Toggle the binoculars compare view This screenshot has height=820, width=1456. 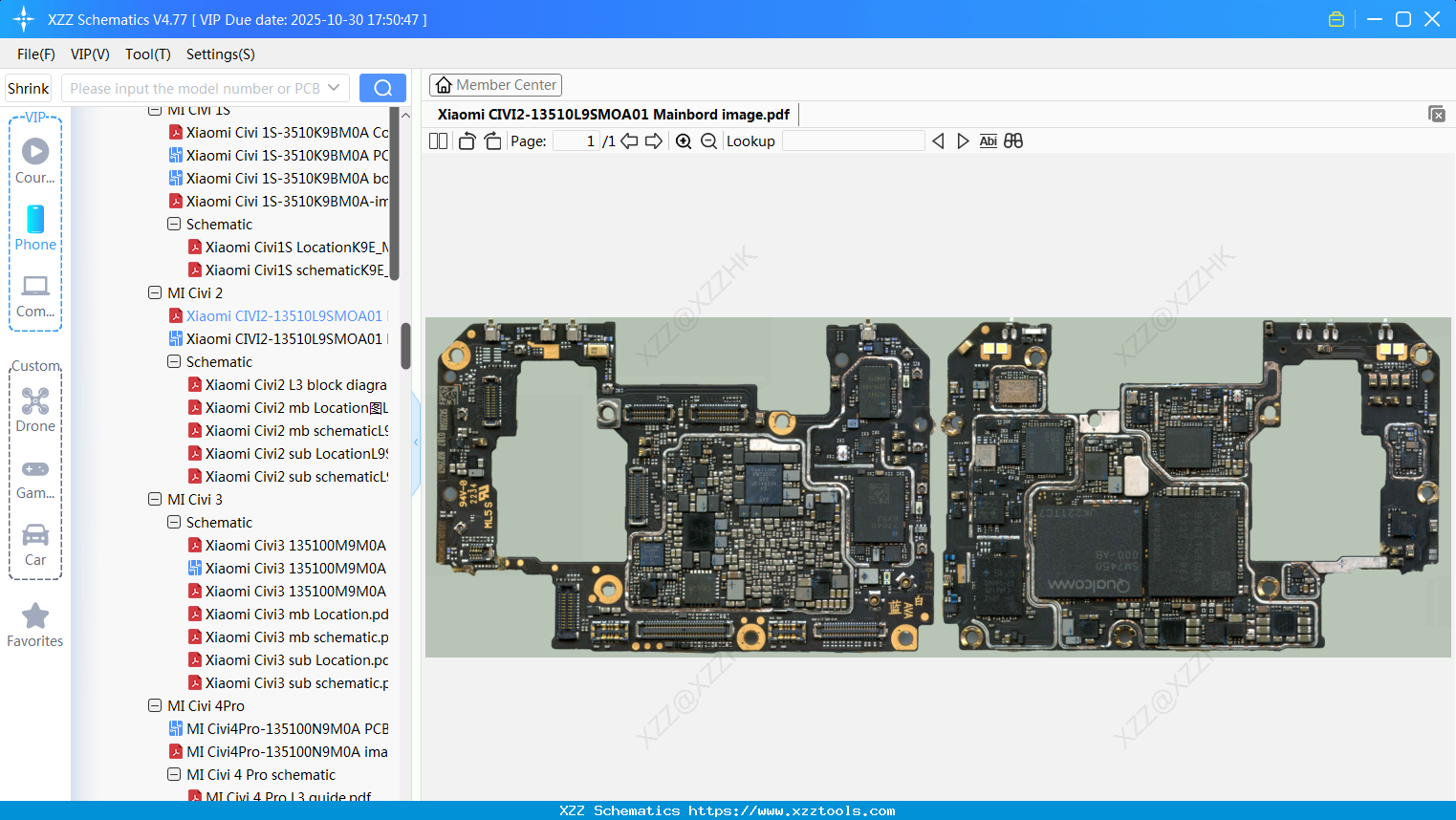[x=1013, y=140]
